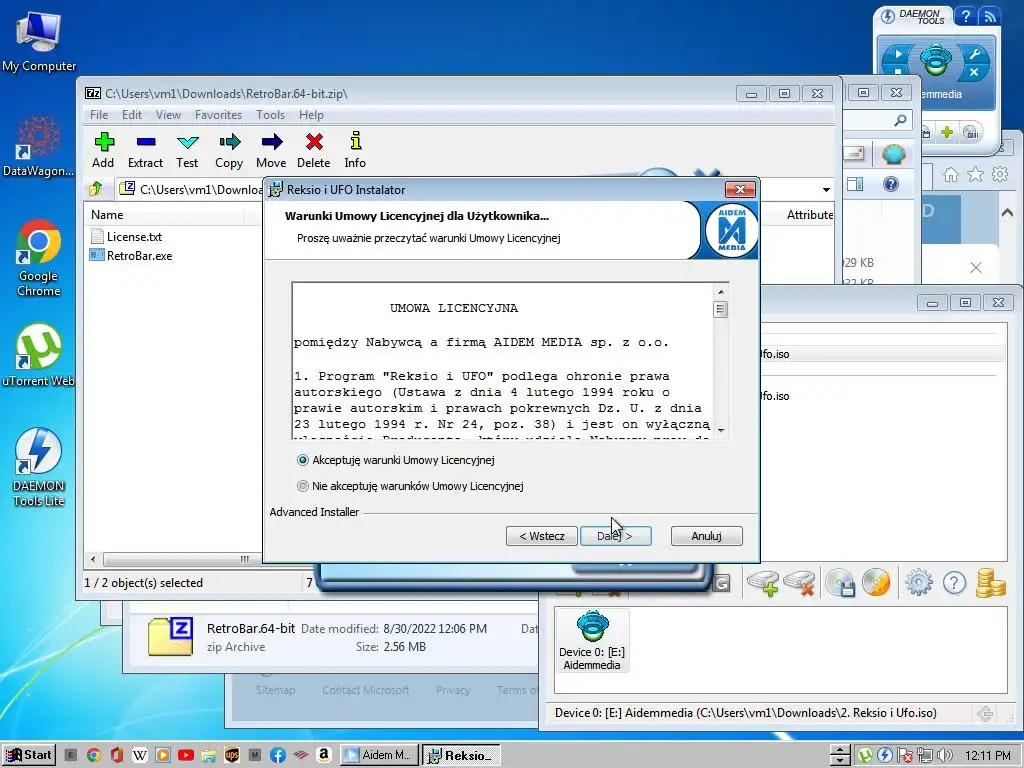Click the settings gear icon in browser window
Screen dimensions: 1024x768
coord(1000,174)
